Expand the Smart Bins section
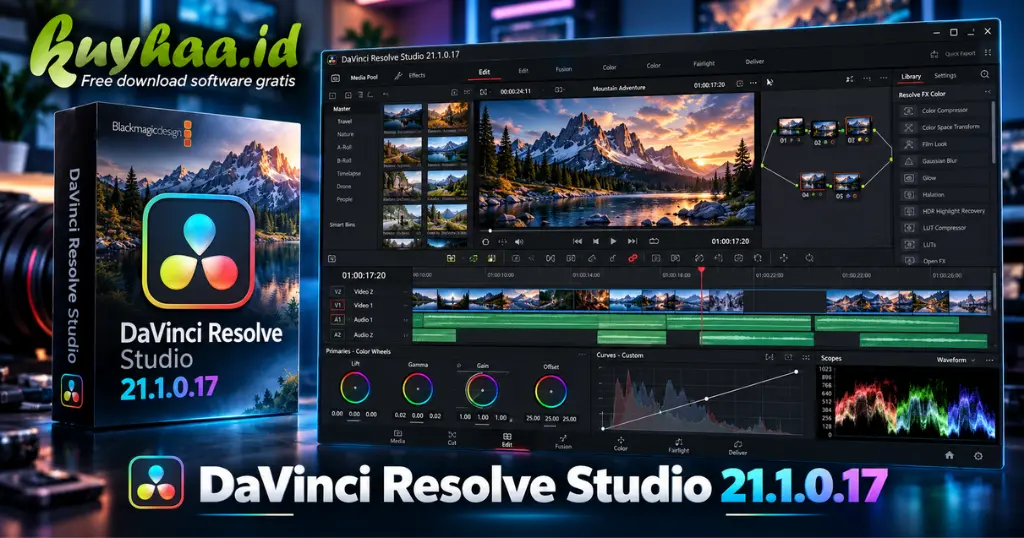The image size is (1024, 538). pyautogui.click(x=342, y=225)
